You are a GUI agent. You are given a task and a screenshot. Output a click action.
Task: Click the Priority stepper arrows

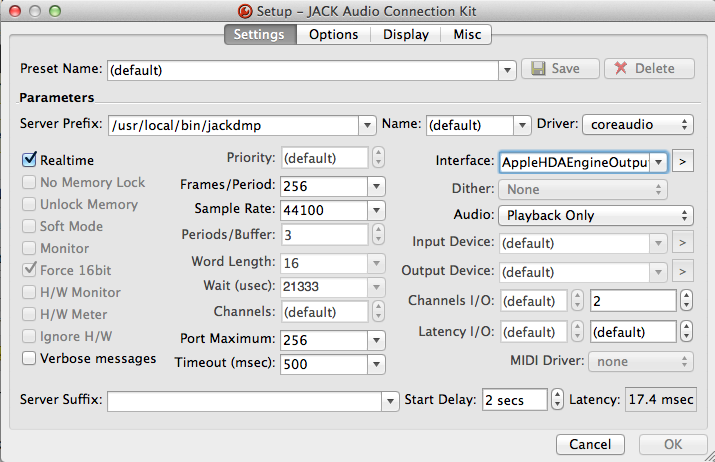(x=378, y=158)
